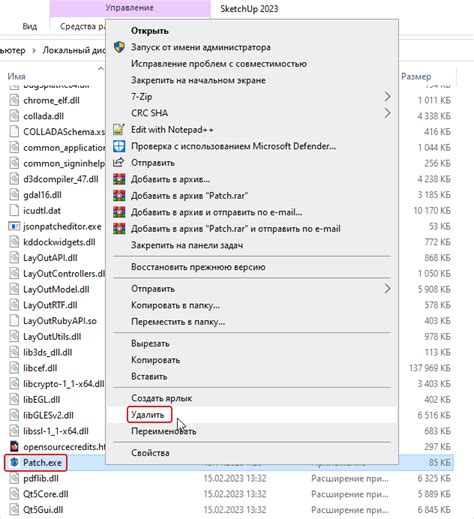
Task: Click Локальный диск in the address path
Action: [74, 50]
